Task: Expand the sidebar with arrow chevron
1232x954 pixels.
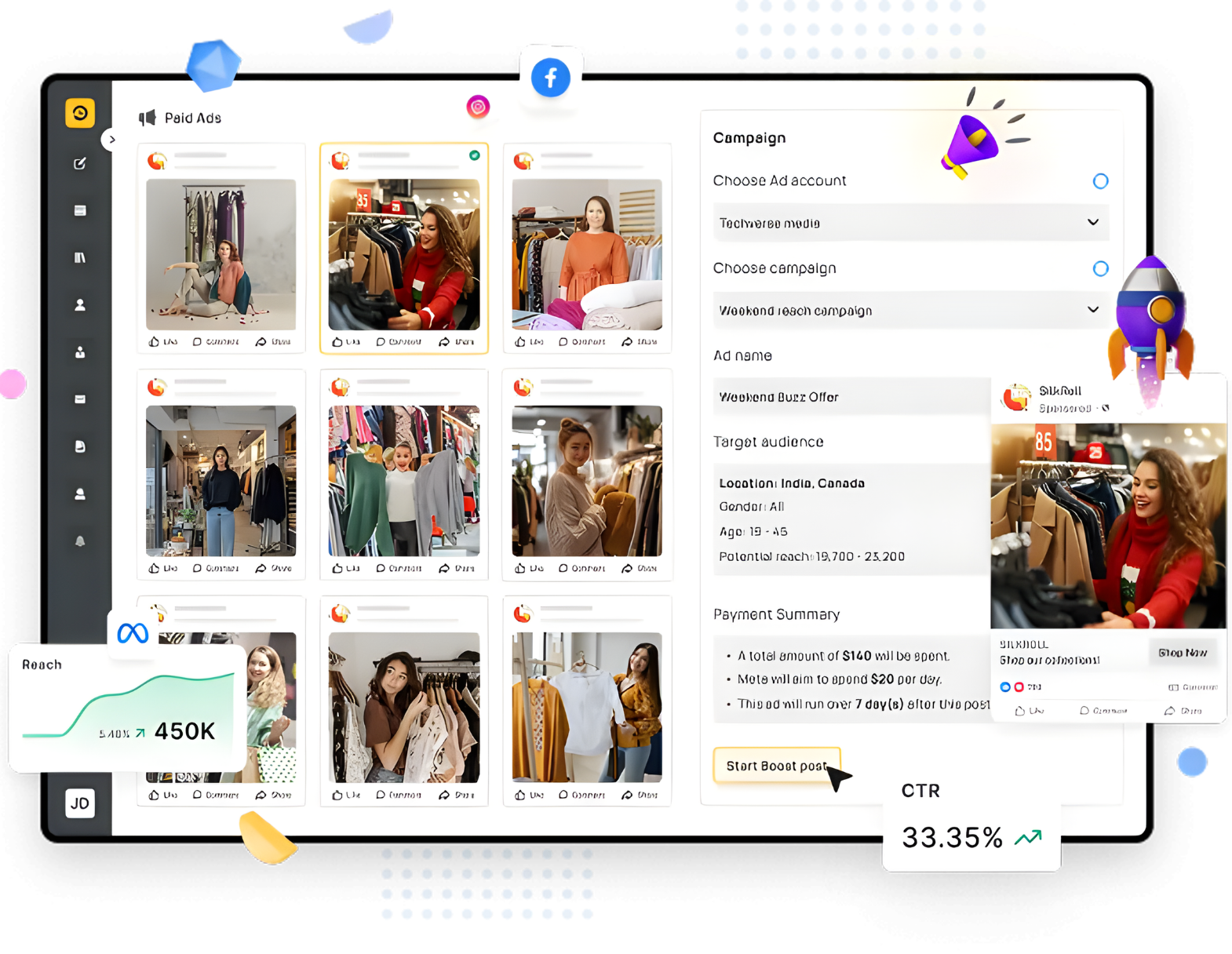Action: point(112,140)
